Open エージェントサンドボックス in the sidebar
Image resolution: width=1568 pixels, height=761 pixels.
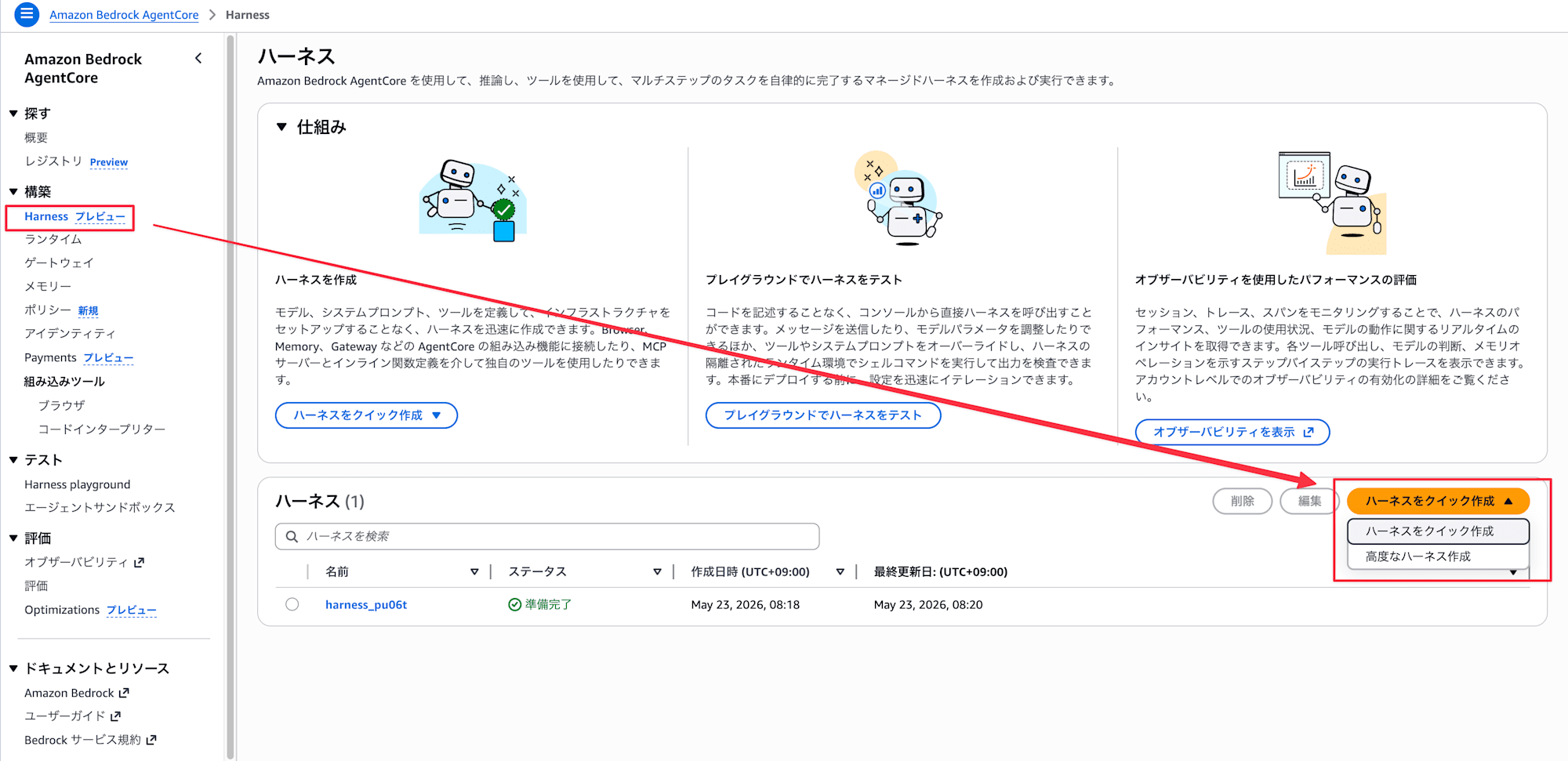click(100, 507)
